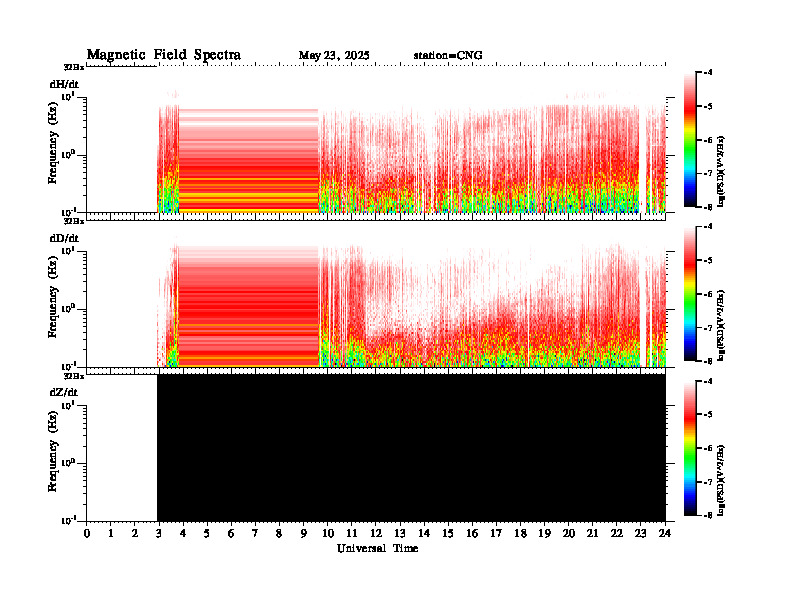
Task: Click the hour 12 tick label
Action: [x=376, y=534]
